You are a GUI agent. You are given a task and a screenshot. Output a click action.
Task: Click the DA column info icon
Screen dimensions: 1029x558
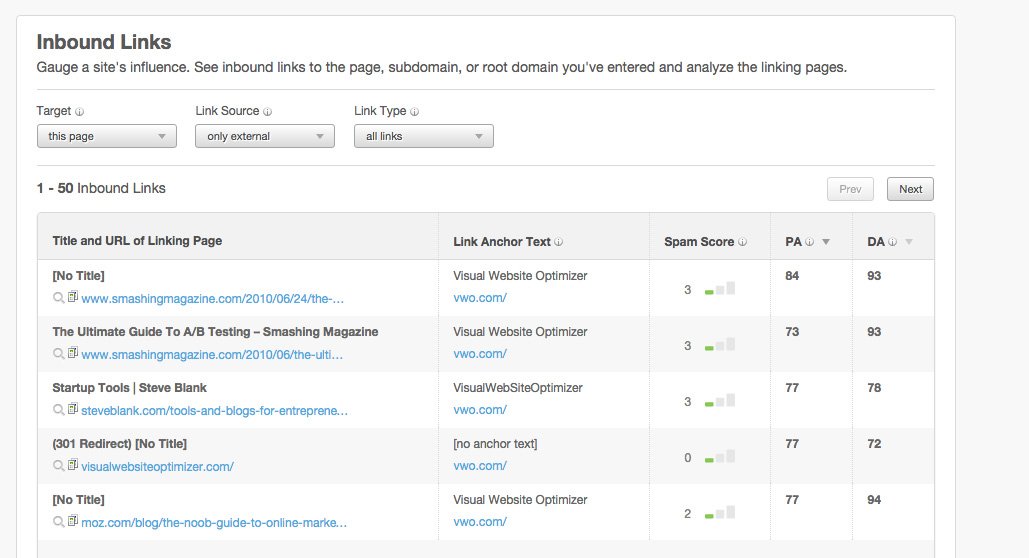pos(892,242)
